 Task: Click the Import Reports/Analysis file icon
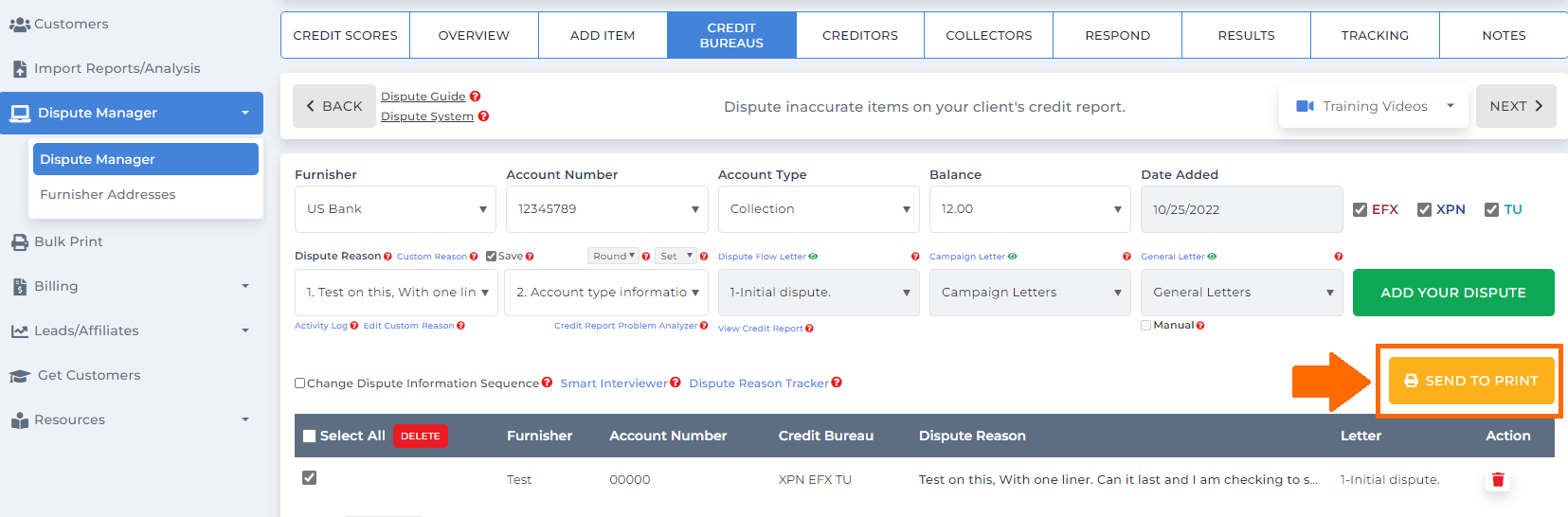pyautogui.click(x=20, y=69)
